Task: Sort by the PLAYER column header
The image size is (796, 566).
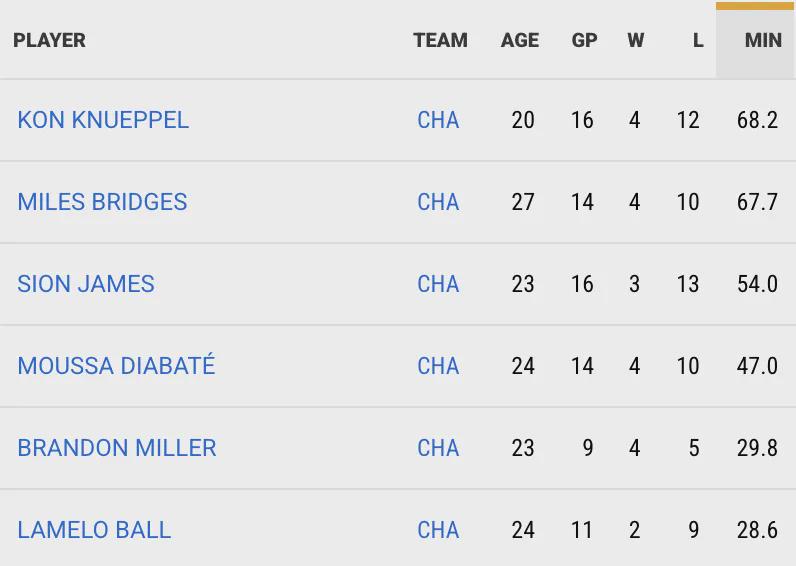Action: pyautogui.click(x=49, y=40)
